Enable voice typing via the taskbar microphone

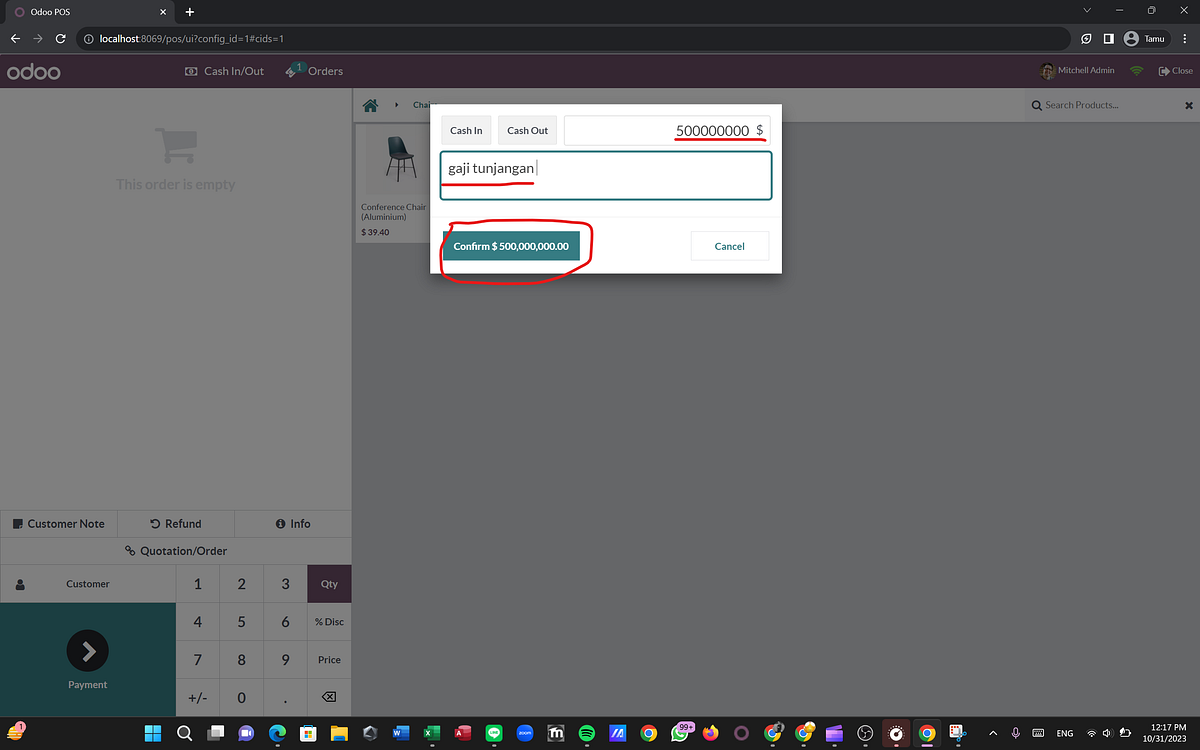coord(1015,733)
